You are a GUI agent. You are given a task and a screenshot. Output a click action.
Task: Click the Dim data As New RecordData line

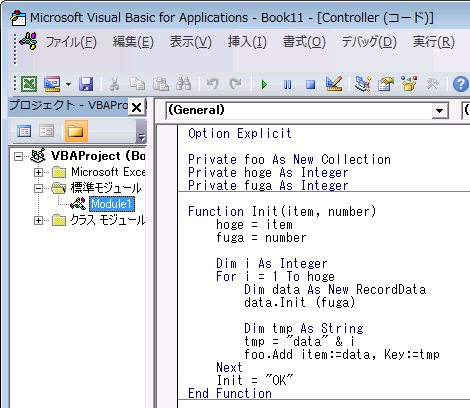335,289
